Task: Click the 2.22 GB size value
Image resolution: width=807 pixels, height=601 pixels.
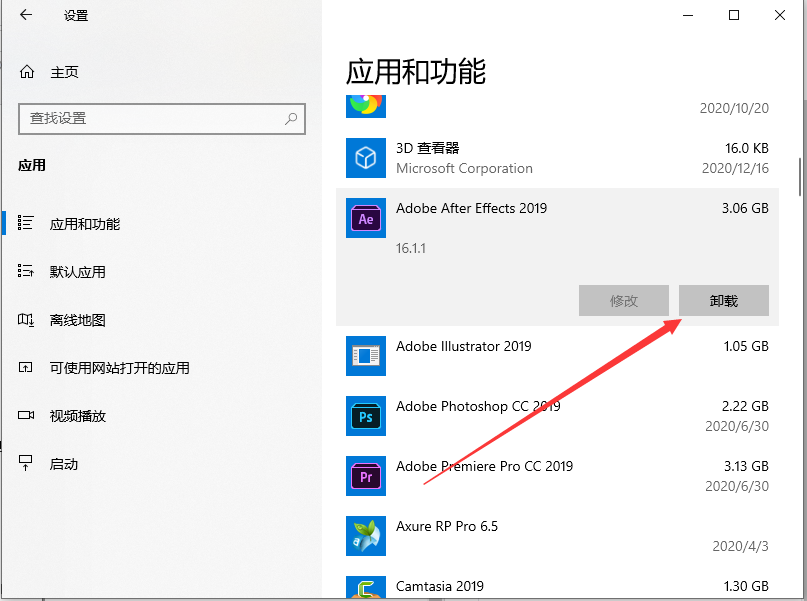Action: (x=745, y=406)
